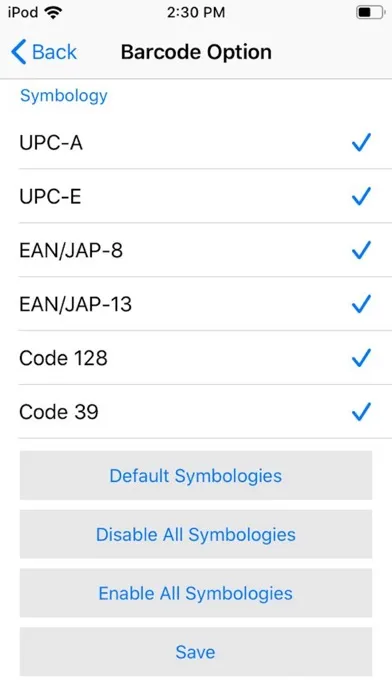Toggle the EAN/JAP-13 checkmark

pyautogui.click(x=361, y=304)
